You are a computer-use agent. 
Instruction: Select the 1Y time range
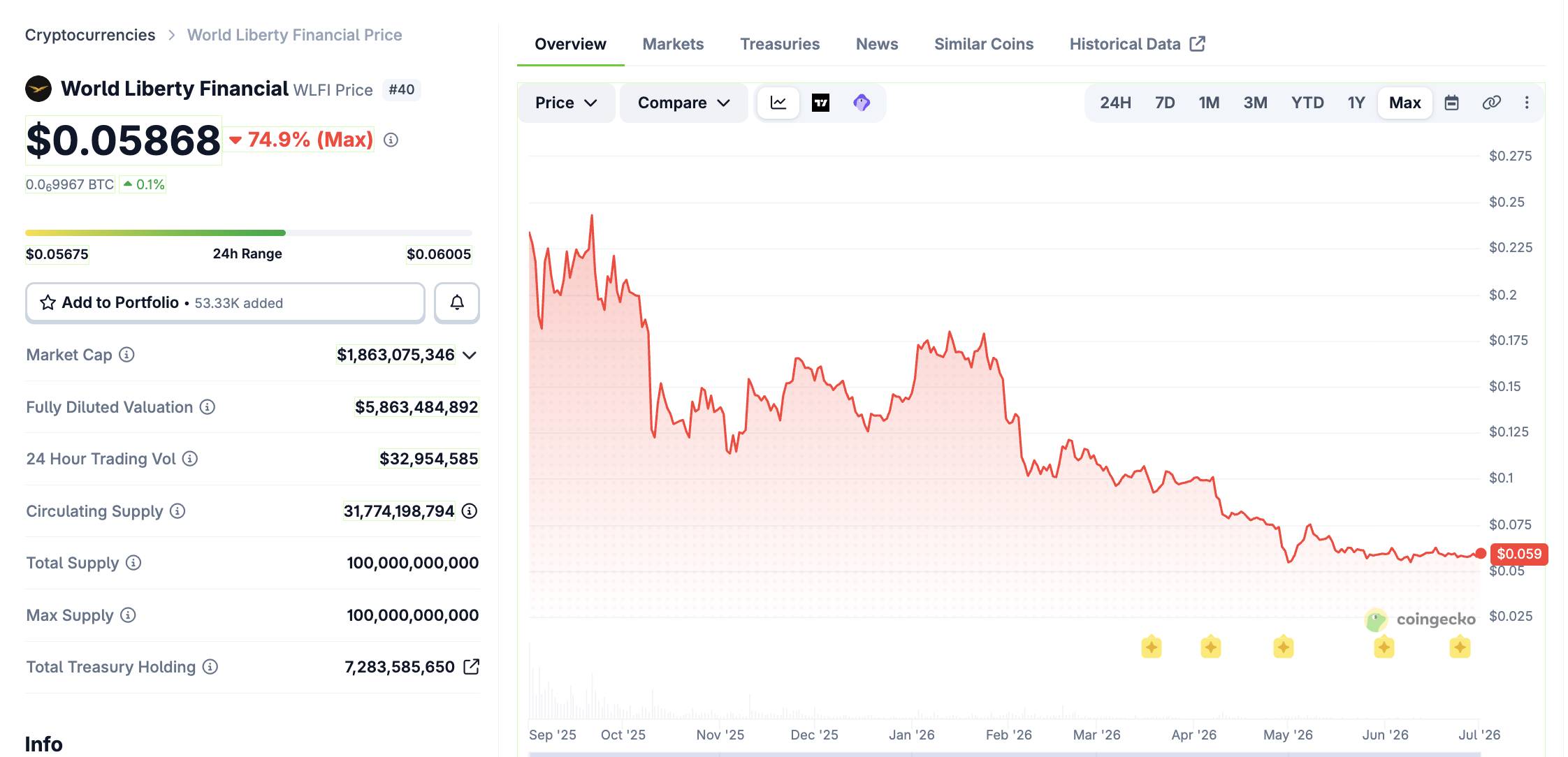(1356, 103)
